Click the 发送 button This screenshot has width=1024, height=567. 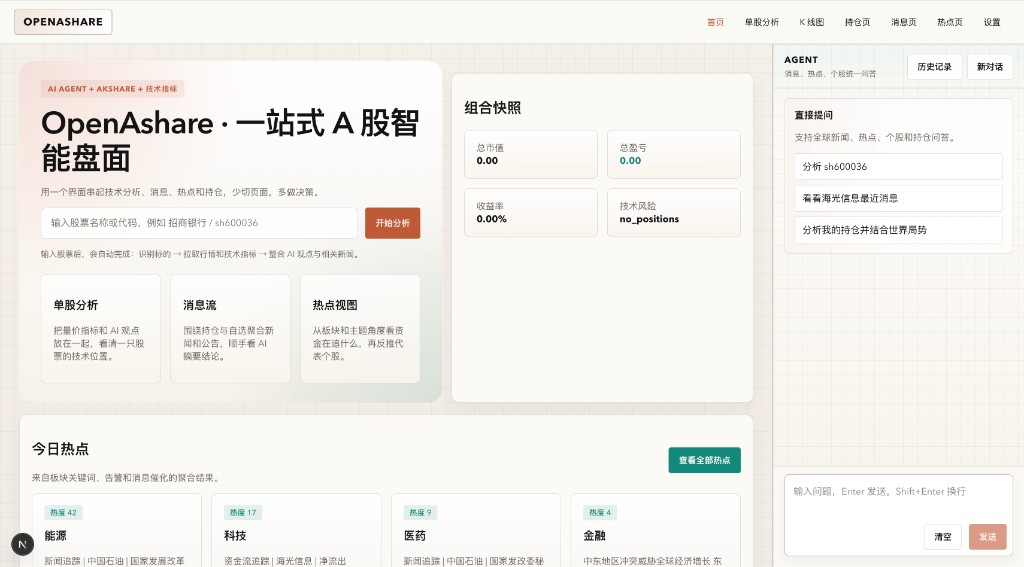pyautogui.click(x=987, y=536)
